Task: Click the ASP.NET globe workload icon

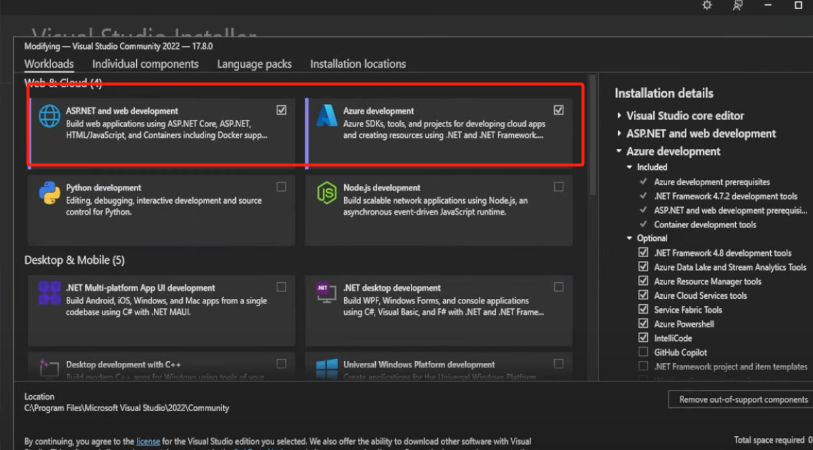Action: (x=50, y=116)
